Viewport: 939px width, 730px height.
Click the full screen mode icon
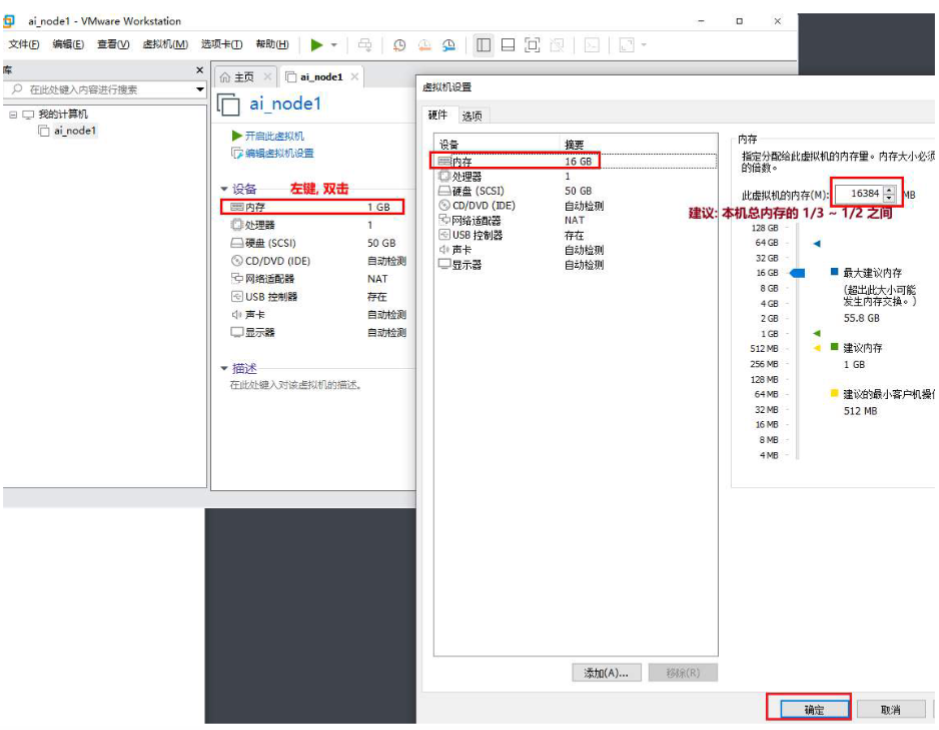pos(532,45)
